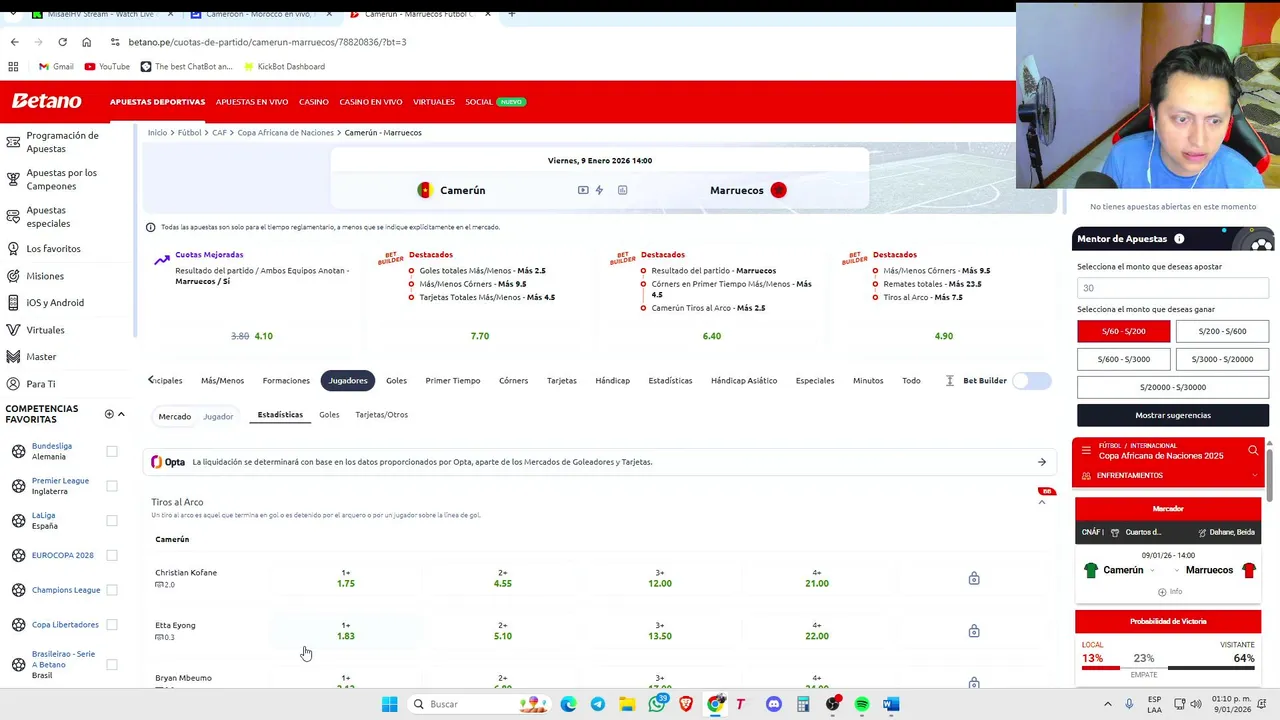Click the Betano logo

coord(46,101)
